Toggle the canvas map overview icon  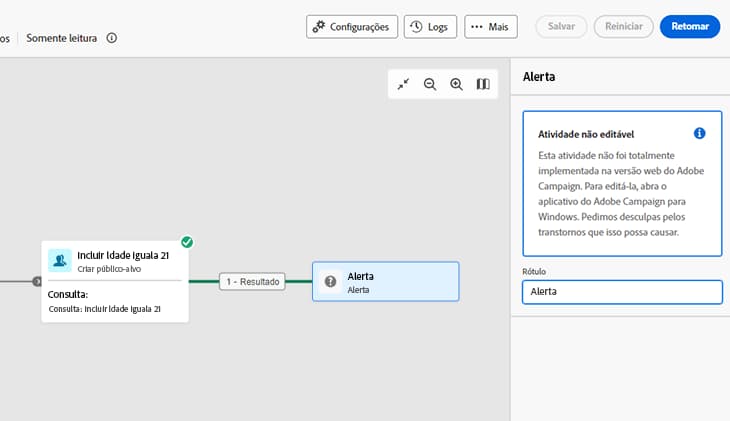coord(483,84)
